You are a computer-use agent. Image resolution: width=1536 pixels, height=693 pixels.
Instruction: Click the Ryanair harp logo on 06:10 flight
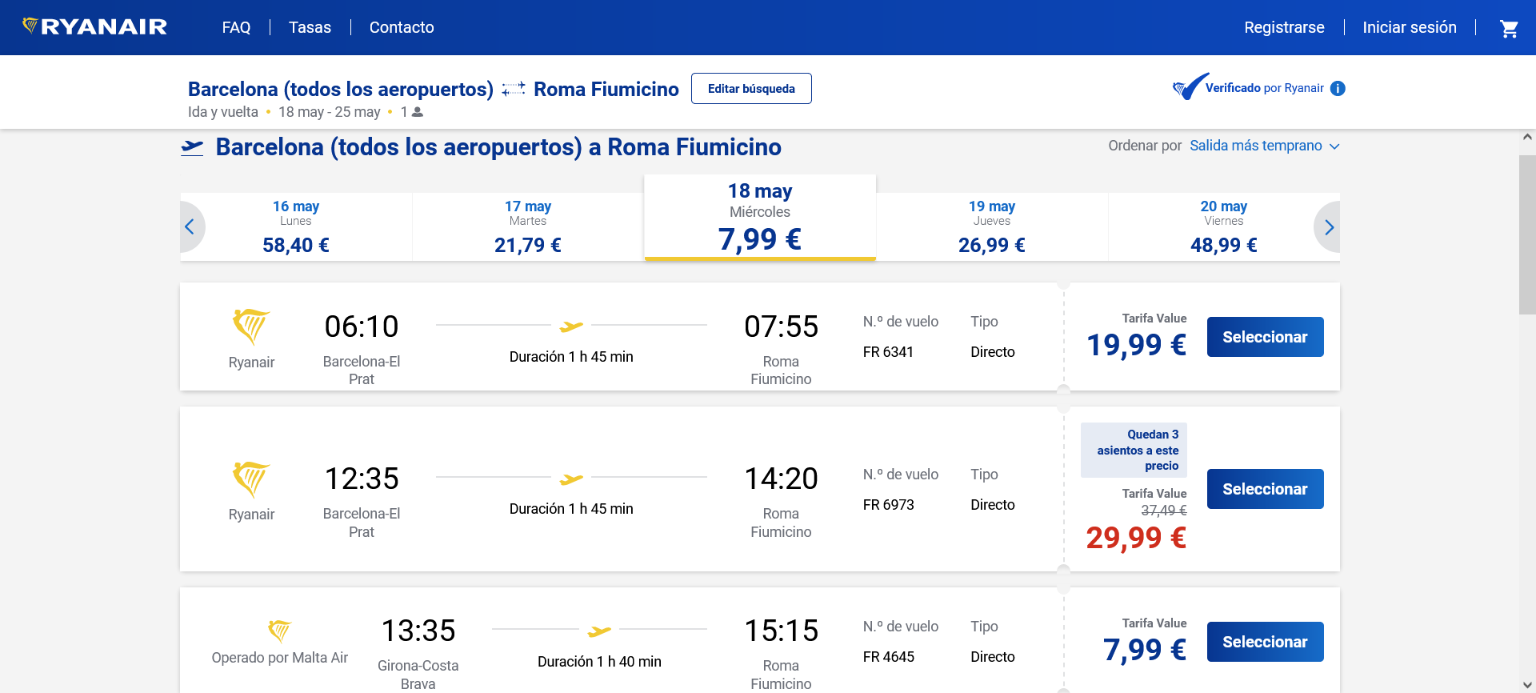click(251, 327)
